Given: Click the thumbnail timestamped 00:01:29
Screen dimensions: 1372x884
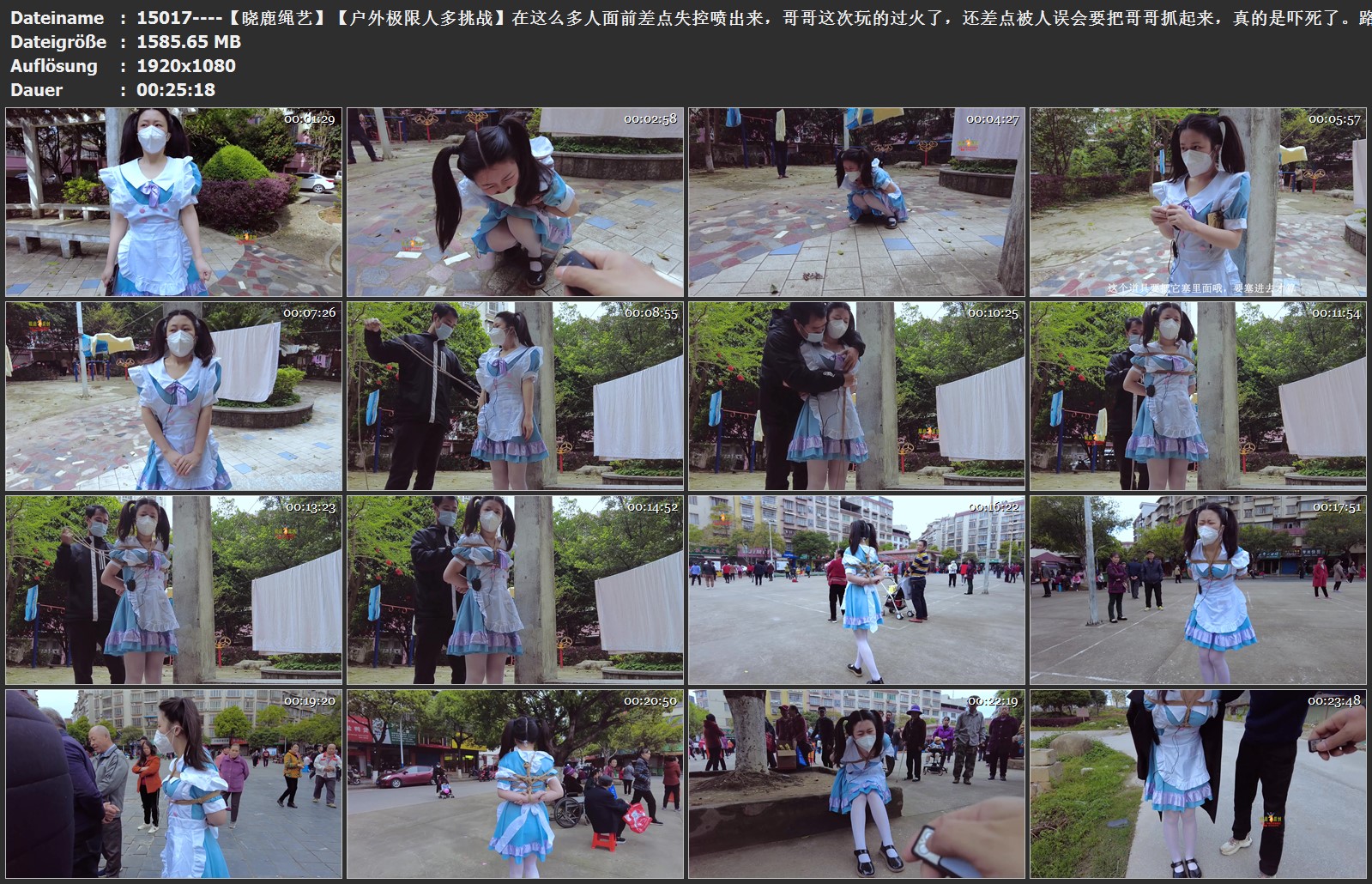Looking at the screenshot, I should (x=173, y=202).
